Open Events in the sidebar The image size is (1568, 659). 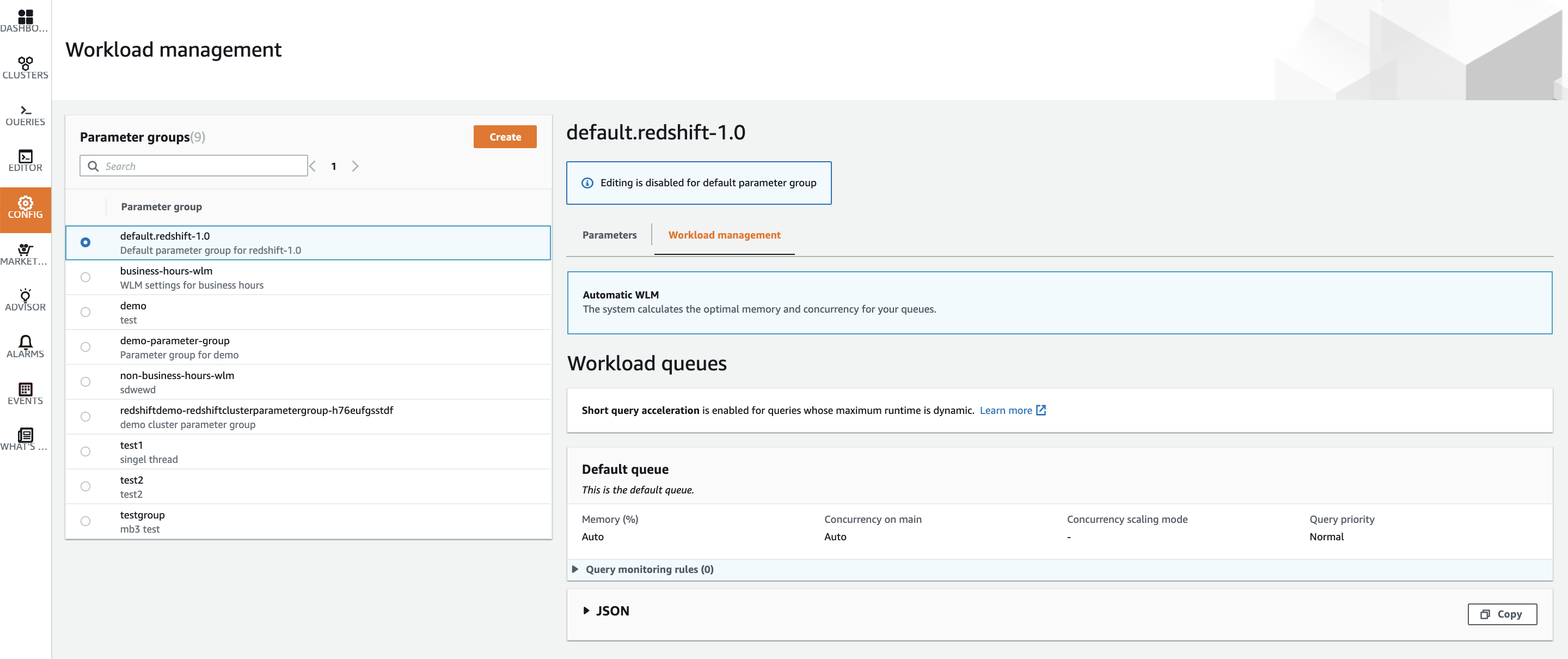point(26,393)
